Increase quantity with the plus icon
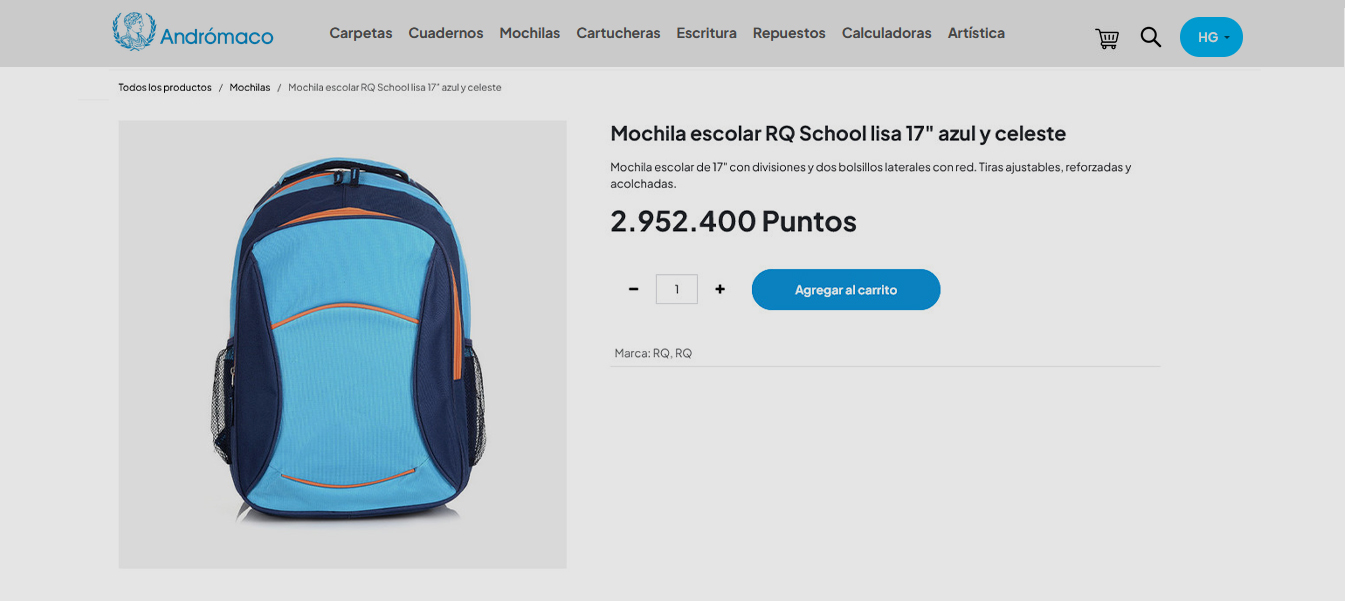 click(720, 289)
